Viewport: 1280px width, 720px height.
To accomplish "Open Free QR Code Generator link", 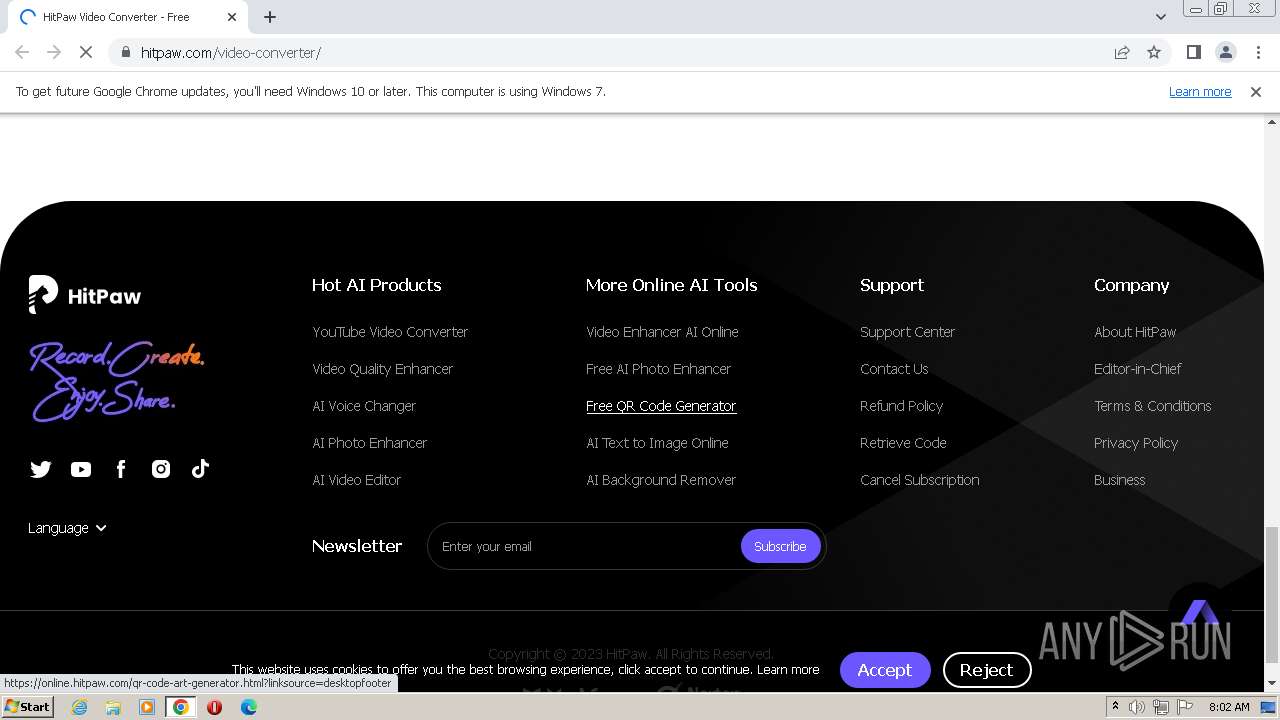I will click(661, 406).
